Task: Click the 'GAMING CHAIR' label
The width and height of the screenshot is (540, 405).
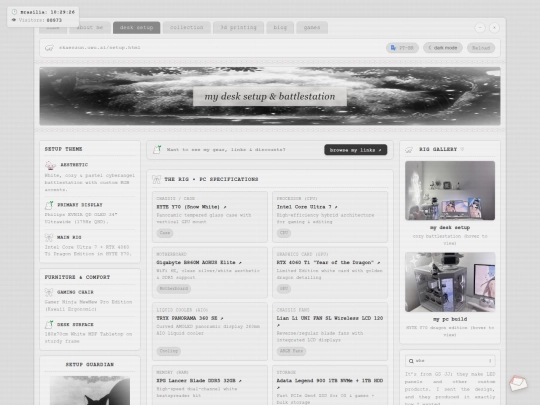Action: (x=75, y=292)
